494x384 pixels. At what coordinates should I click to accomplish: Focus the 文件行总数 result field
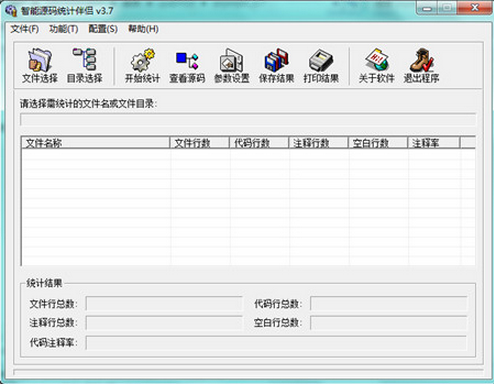164,303
